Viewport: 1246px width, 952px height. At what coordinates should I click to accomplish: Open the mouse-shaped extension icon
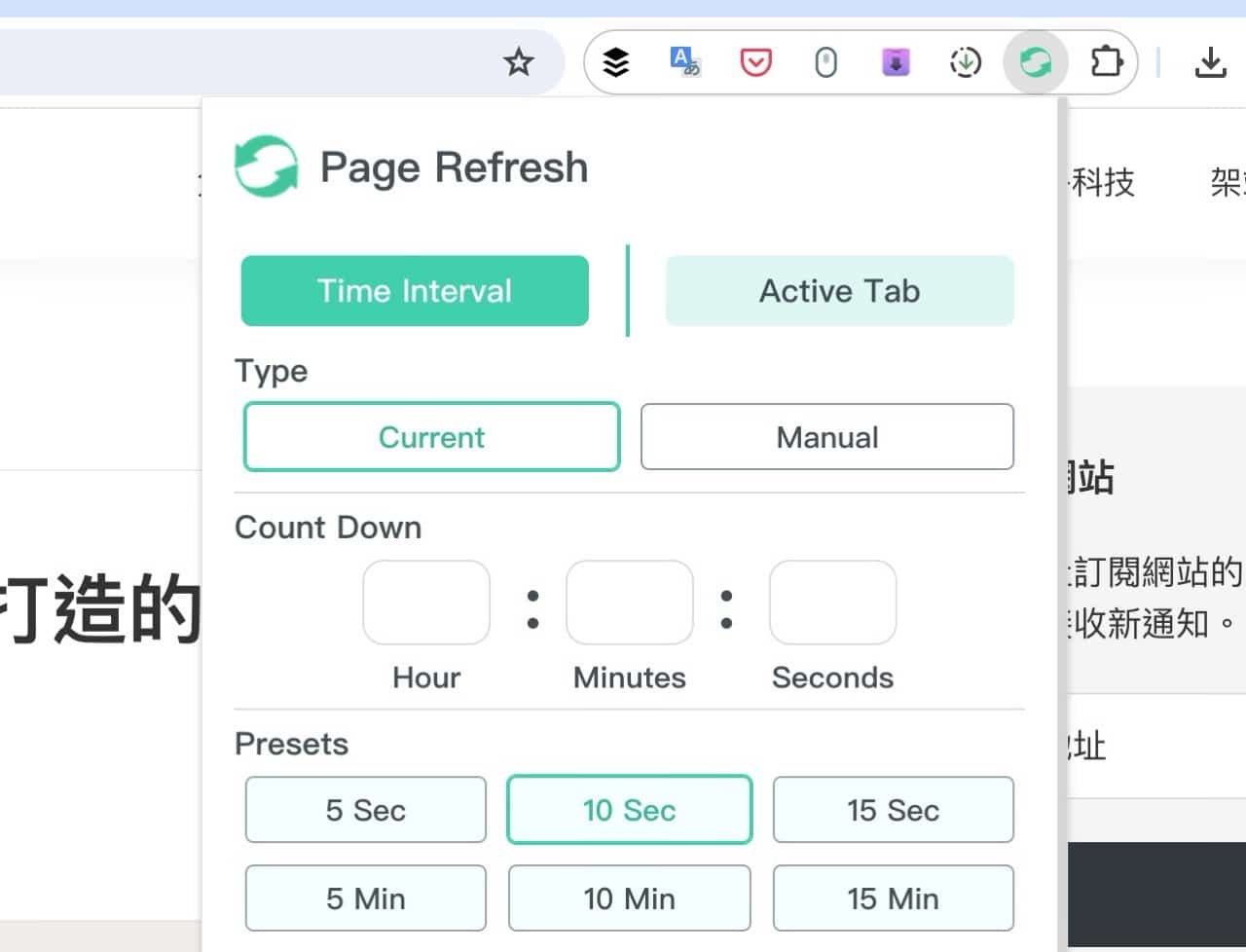825,61
